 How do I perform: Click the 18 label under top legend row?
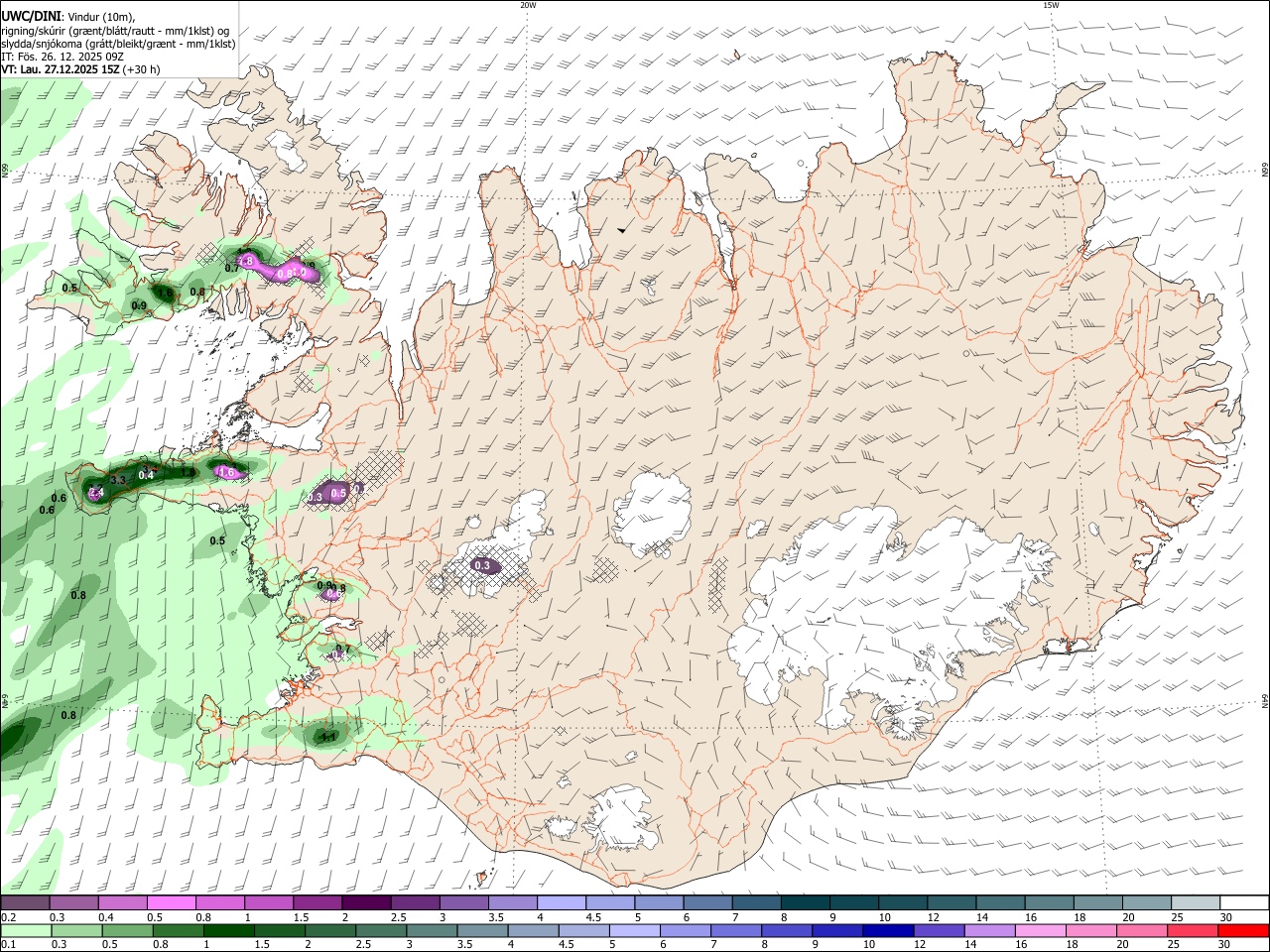click(1079, 918)
